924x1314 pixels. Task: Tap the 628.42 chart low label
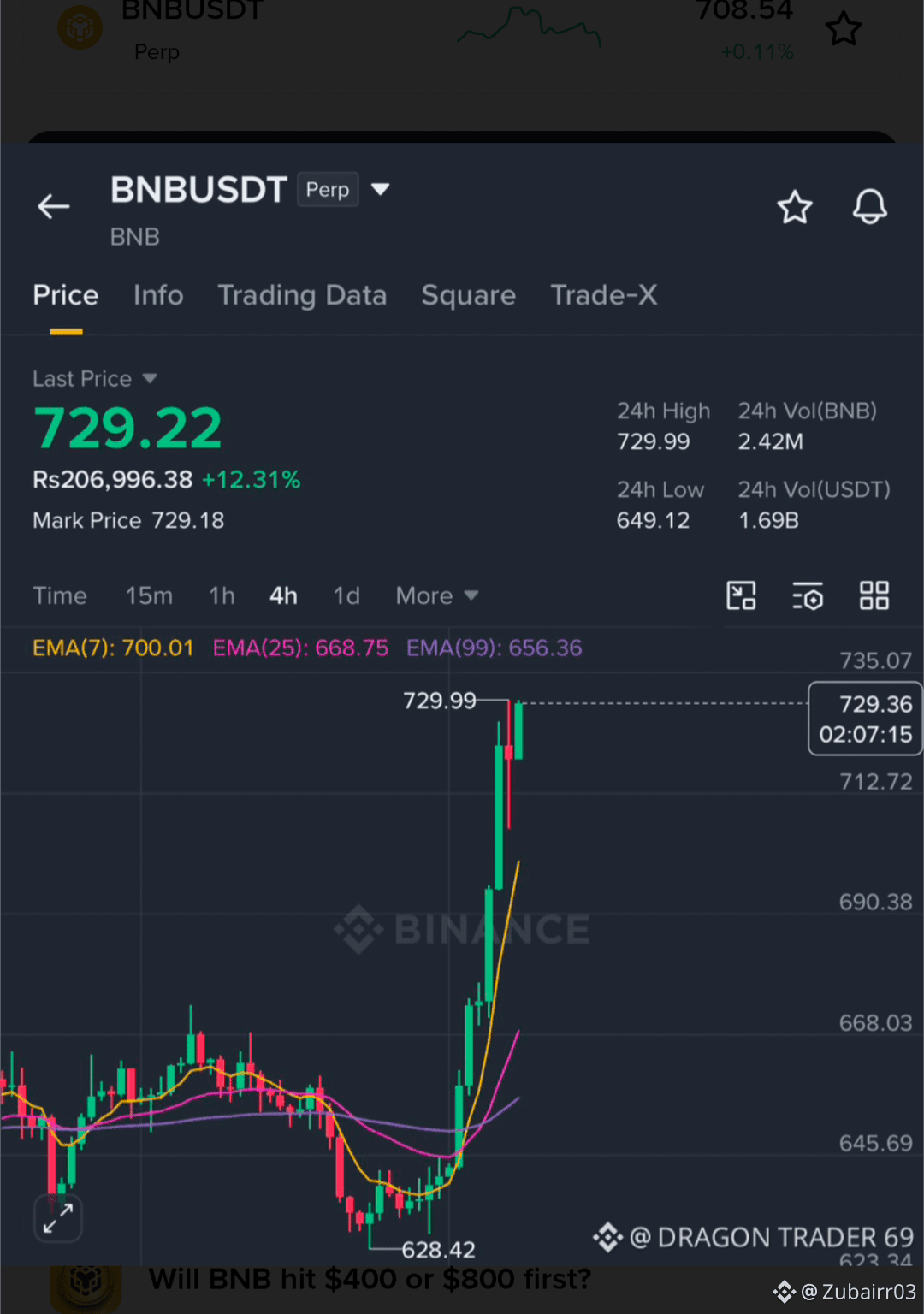coord(438,1250)
